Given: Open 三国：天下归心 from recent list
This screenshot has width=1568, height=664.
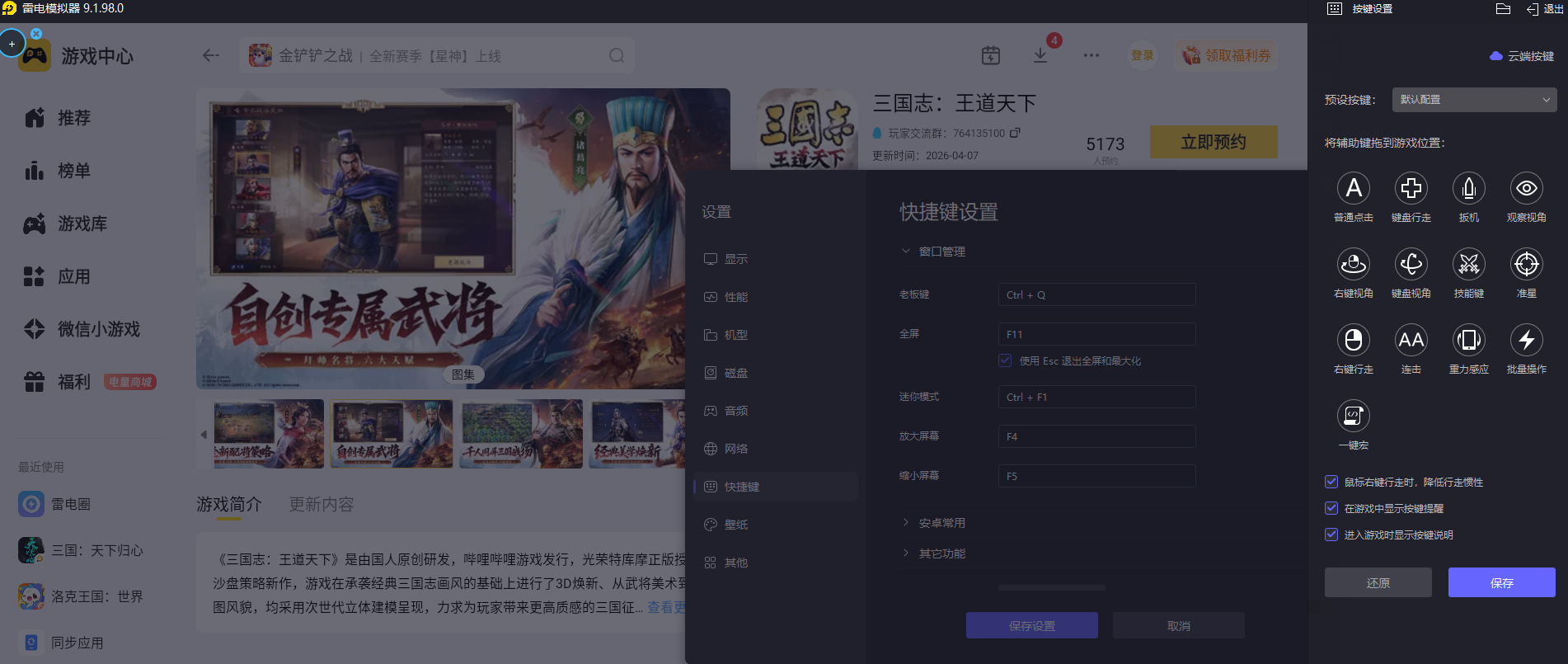Looking at the screenshot, I should click(81, 550).
